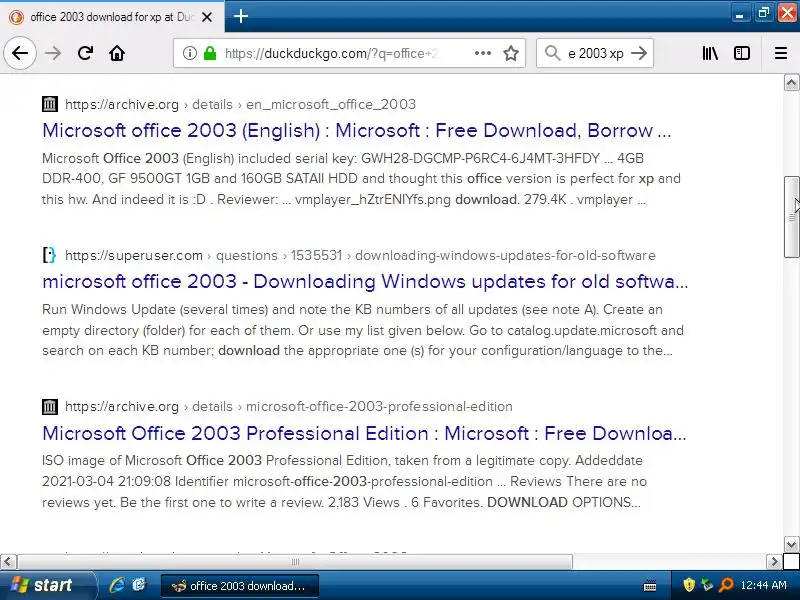Click the first archive.org site favicon
The image size is (800, 600).
tap(49, 104)
